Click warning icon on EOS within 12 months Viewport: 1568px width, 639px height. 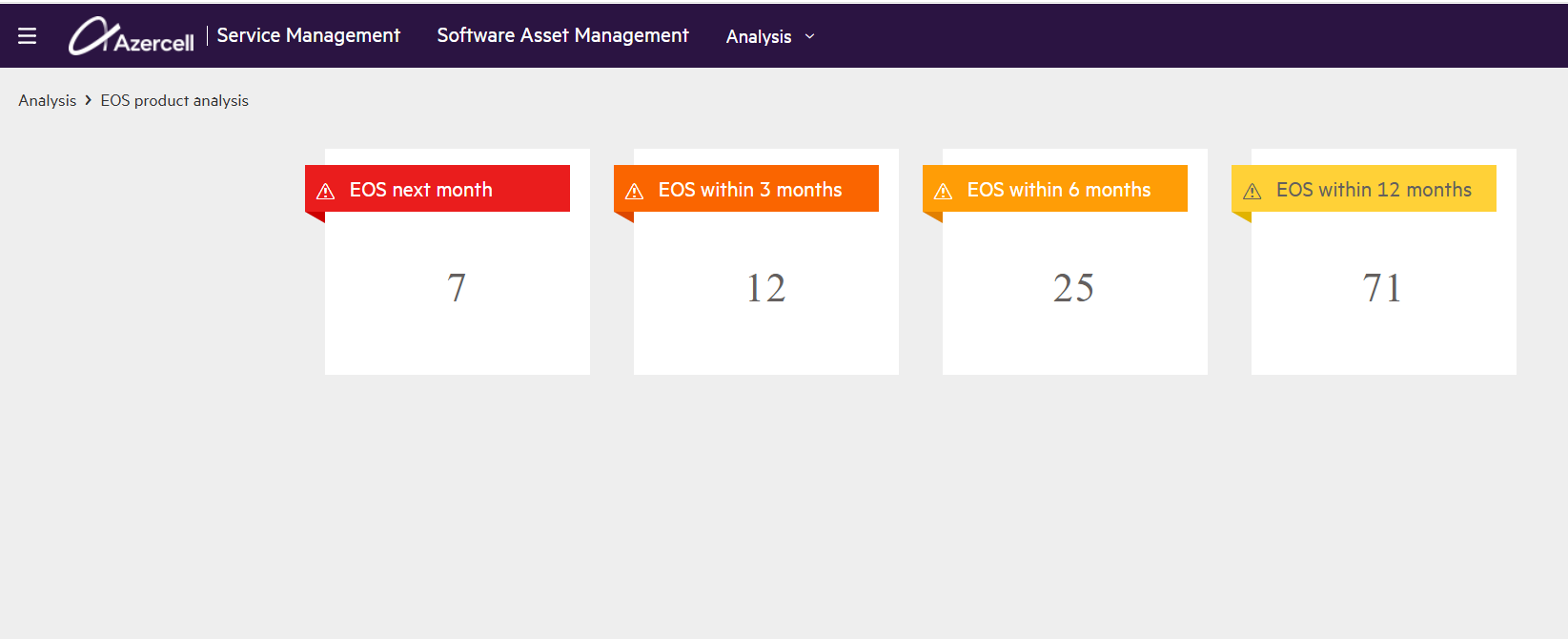tap(1252, 192)
